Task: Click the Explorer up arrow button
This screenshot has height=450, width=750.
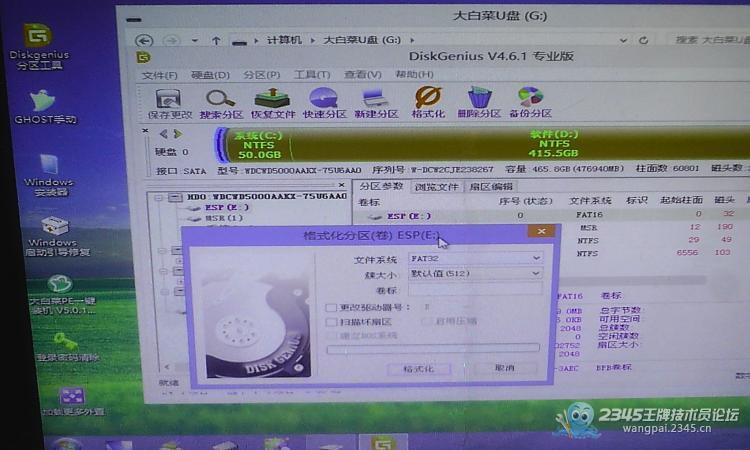Action: (216, 41)
